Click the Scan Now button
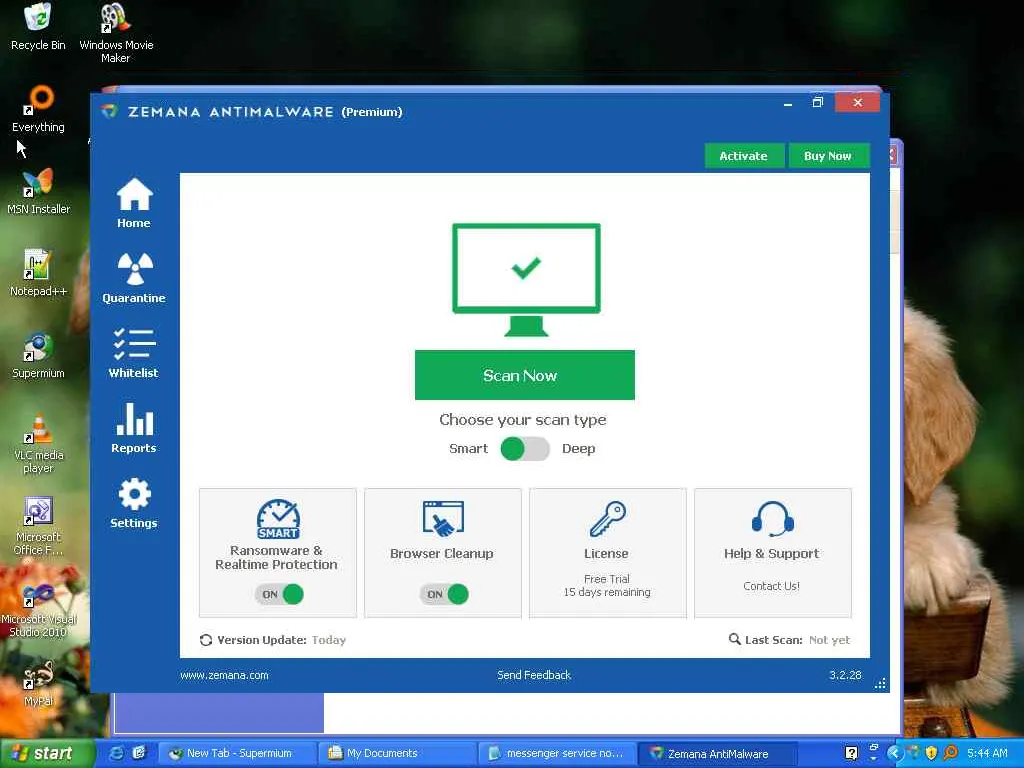This screenshot has height=768, width=1024. point(525,375)
